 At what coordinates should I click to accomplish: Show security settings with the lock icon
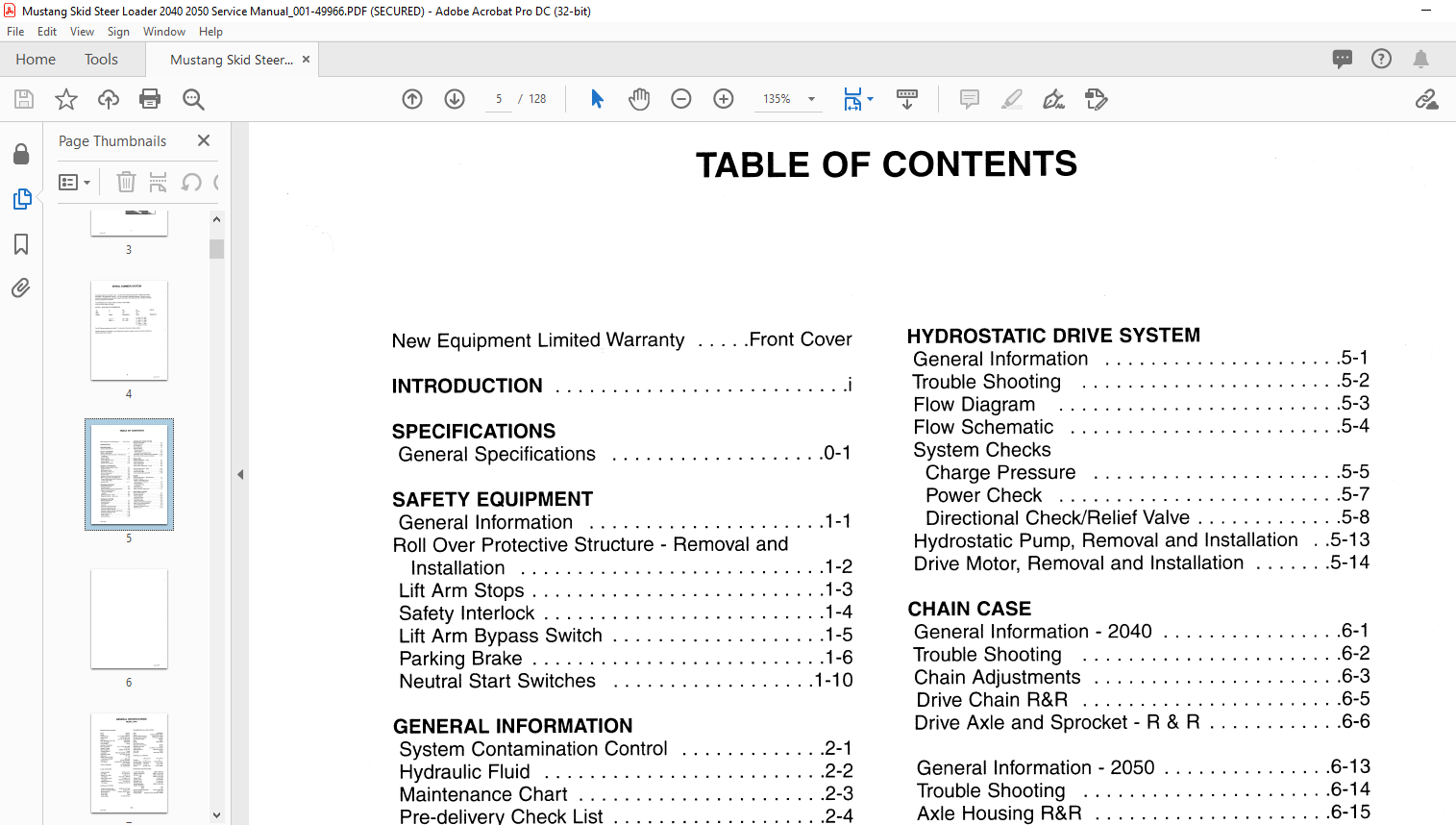tap(21, 154)
